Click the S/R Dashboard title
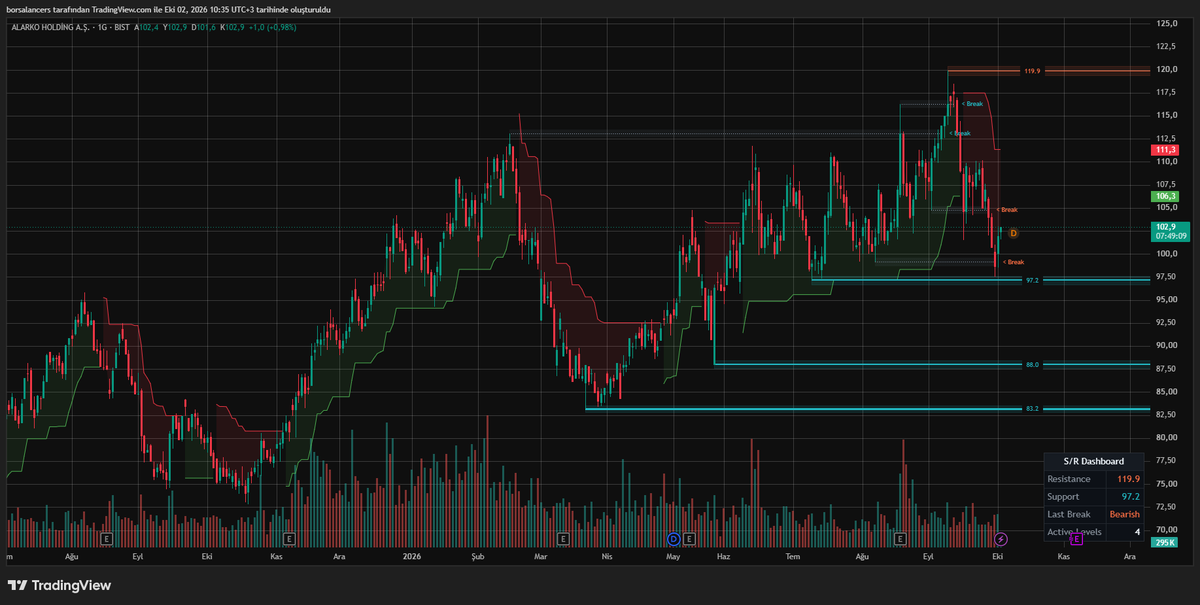1200x605 pixels. coord(1095,461)
